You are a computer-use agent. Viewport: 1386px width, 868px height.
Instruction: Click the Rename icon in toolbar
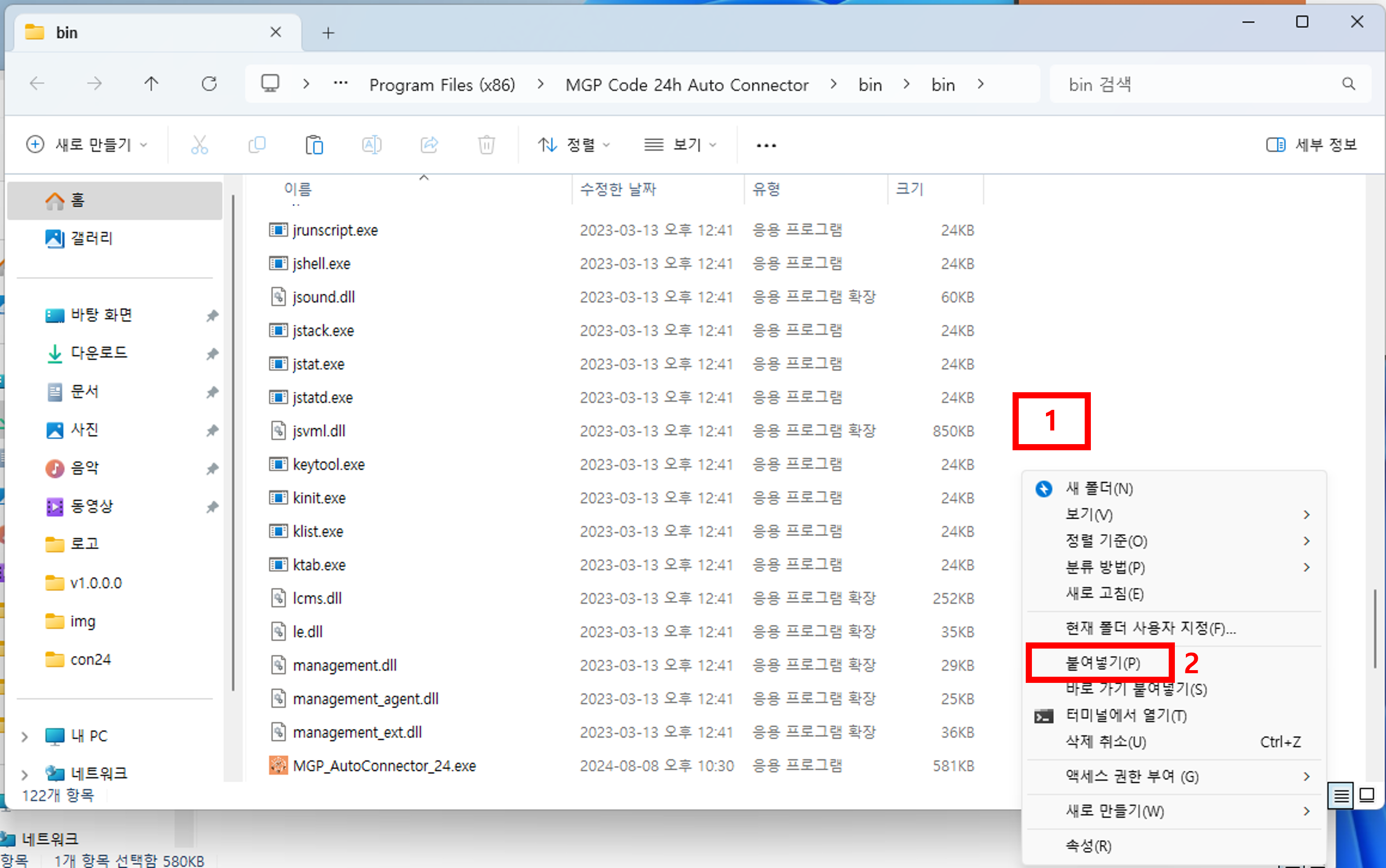(372, 145)
